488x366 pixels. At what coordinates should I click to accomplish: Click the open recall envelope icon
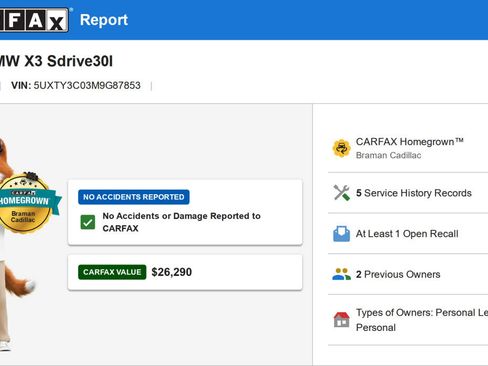tap(341, 234)
